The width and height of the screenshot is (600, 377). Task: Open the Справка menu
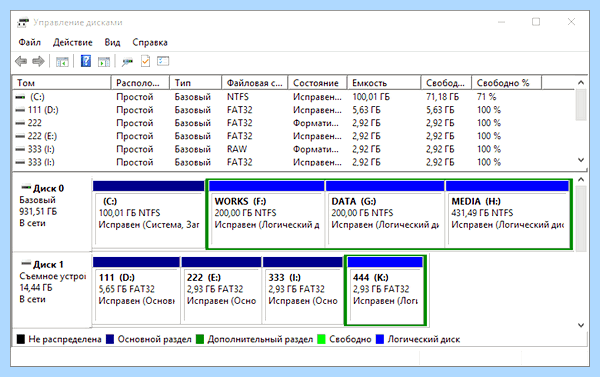tap(150, 42)
